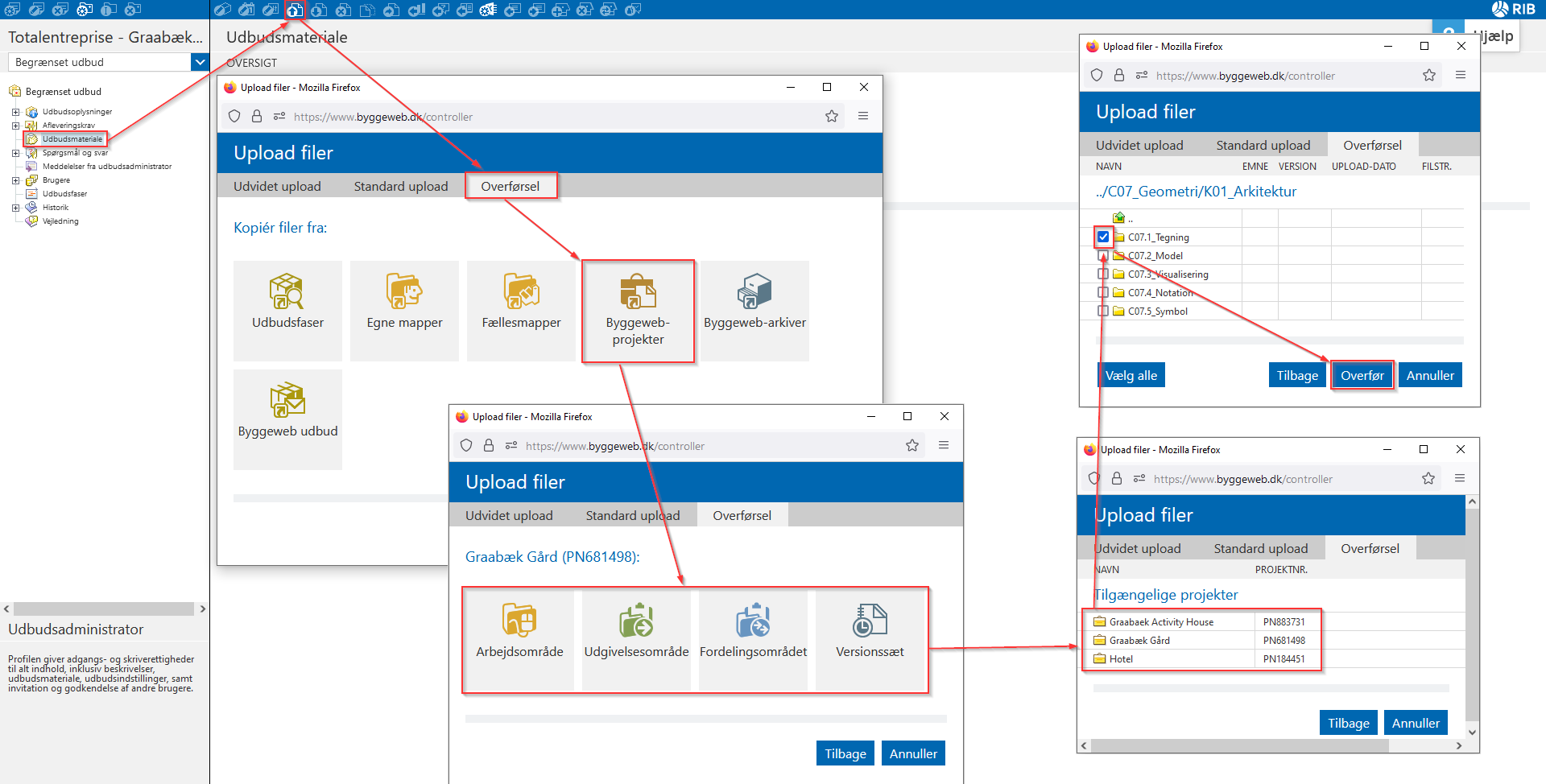
Task: Expand Brugere tree node
Action: coord(15,180)
